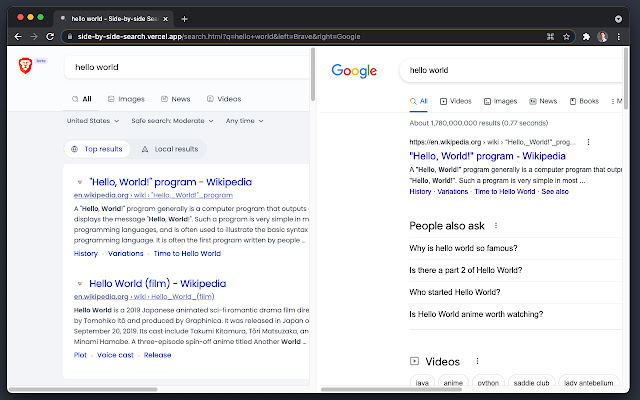The image size is (640, 400).
Task: Click the Plot sublink
Action: 80,355
